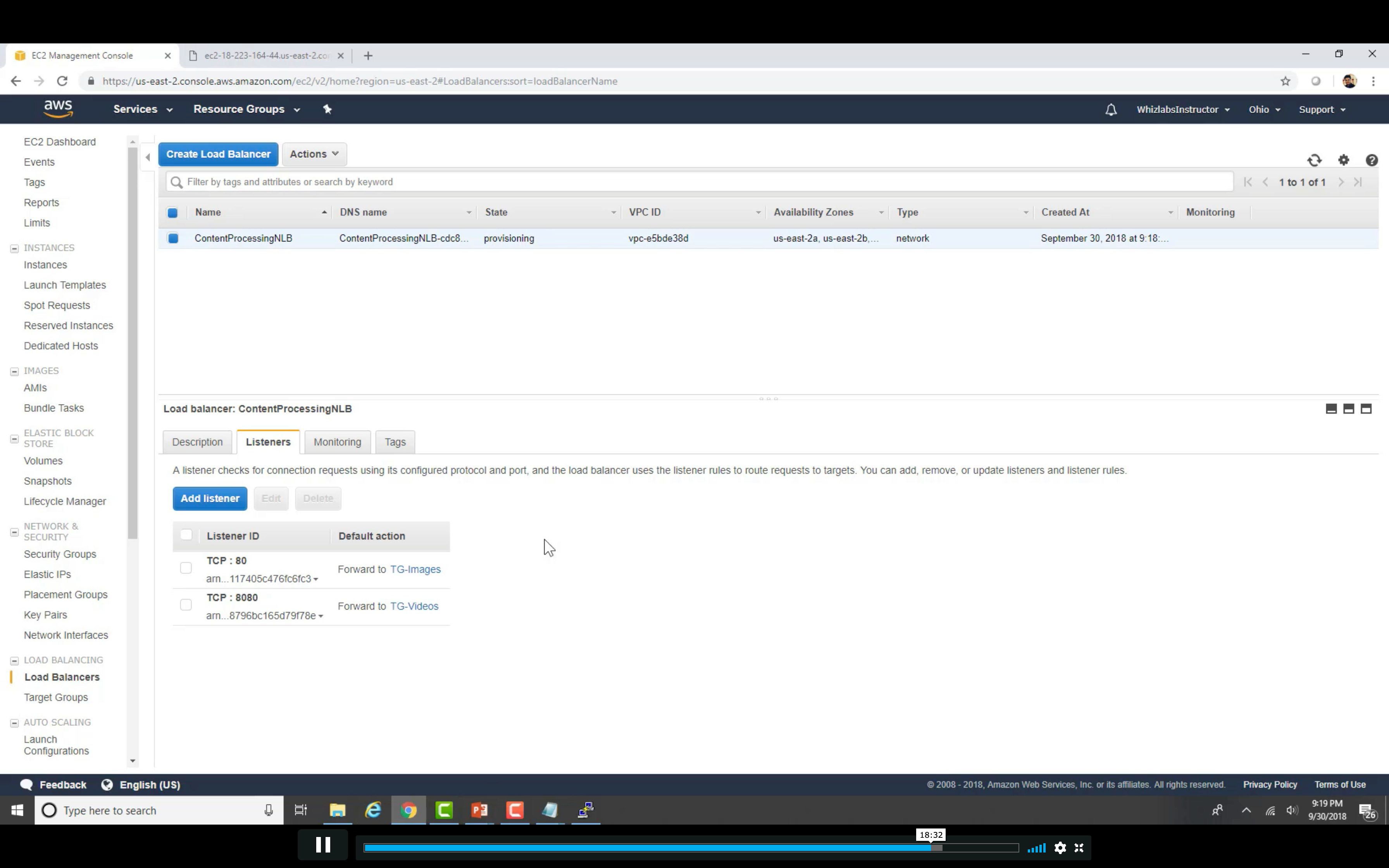The width and height of the screenshot is (1389, 868).
Task: Expand the Services menu
Action: 142,109
